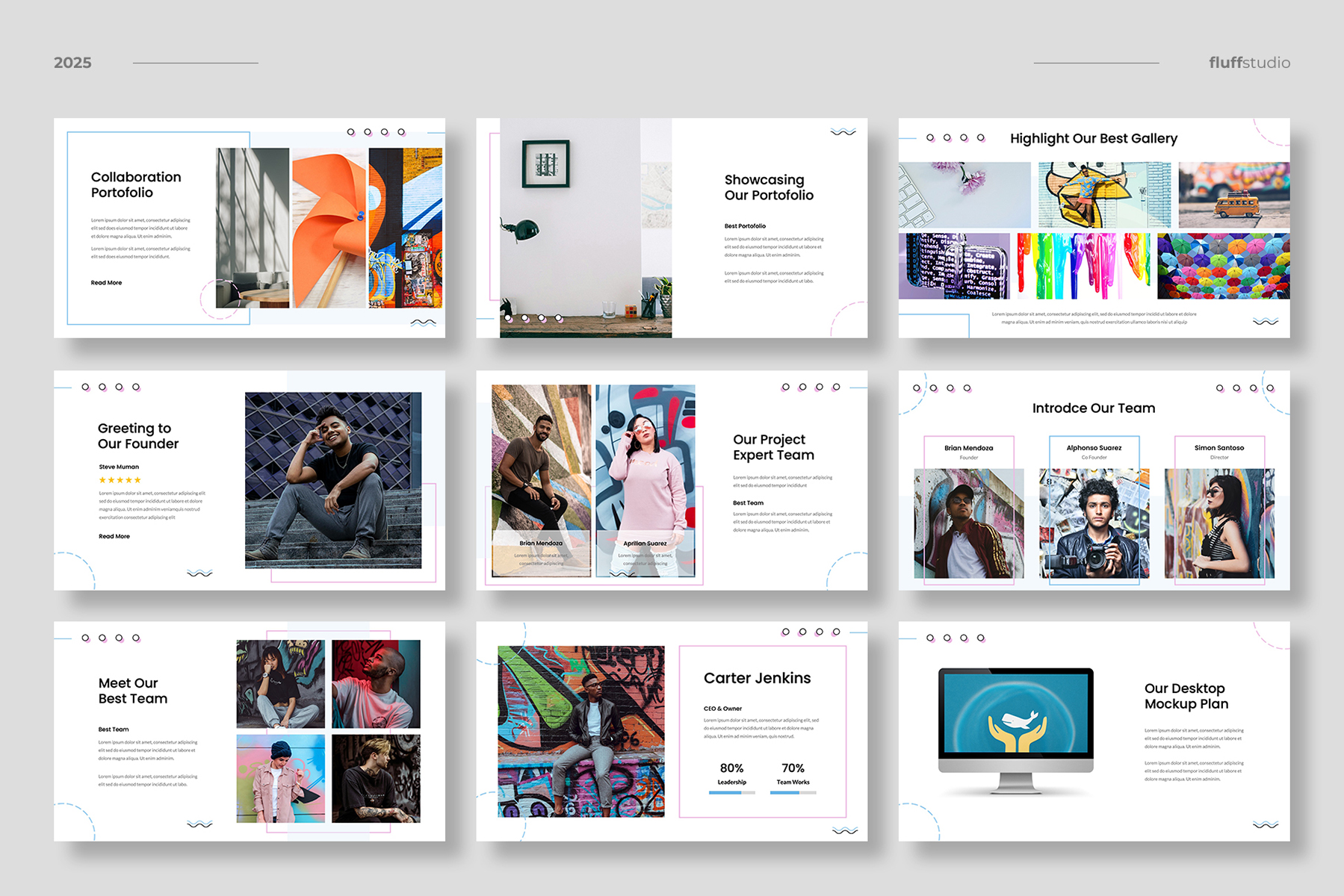Click the Simon Santoso Director name card
This screenshot has height=896, width=1344.
1218,452
